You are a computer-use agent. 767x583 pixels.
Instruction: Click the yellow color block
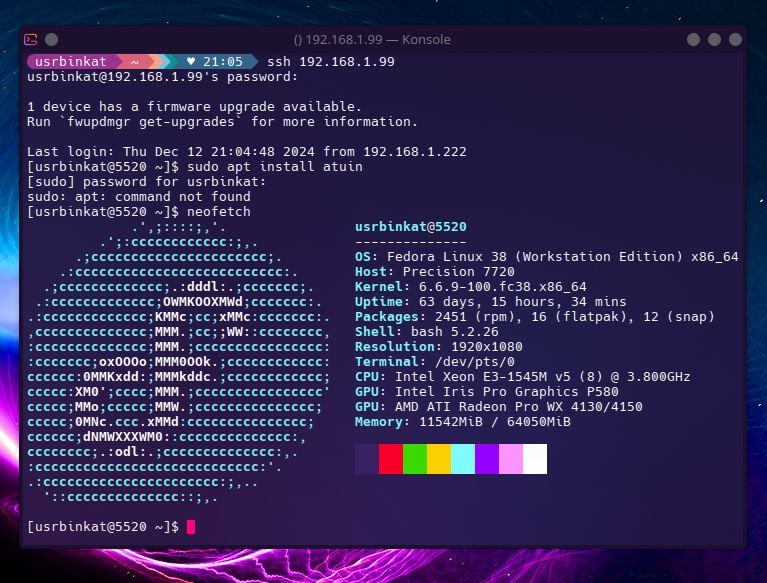tap(439, 459)
